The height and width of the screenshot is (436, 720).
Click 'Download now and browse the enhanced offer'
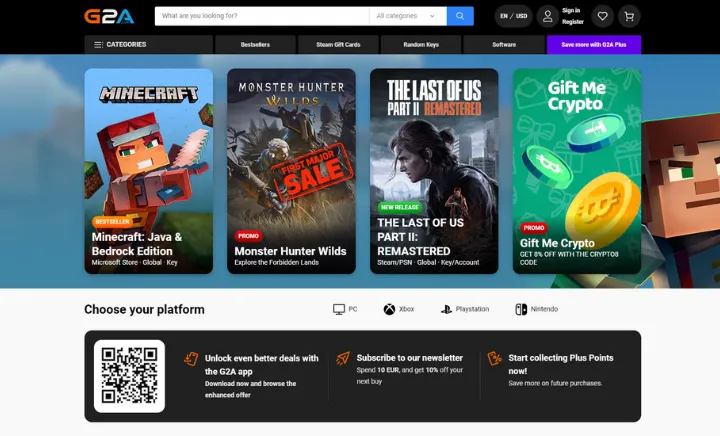tap(250, 389)
